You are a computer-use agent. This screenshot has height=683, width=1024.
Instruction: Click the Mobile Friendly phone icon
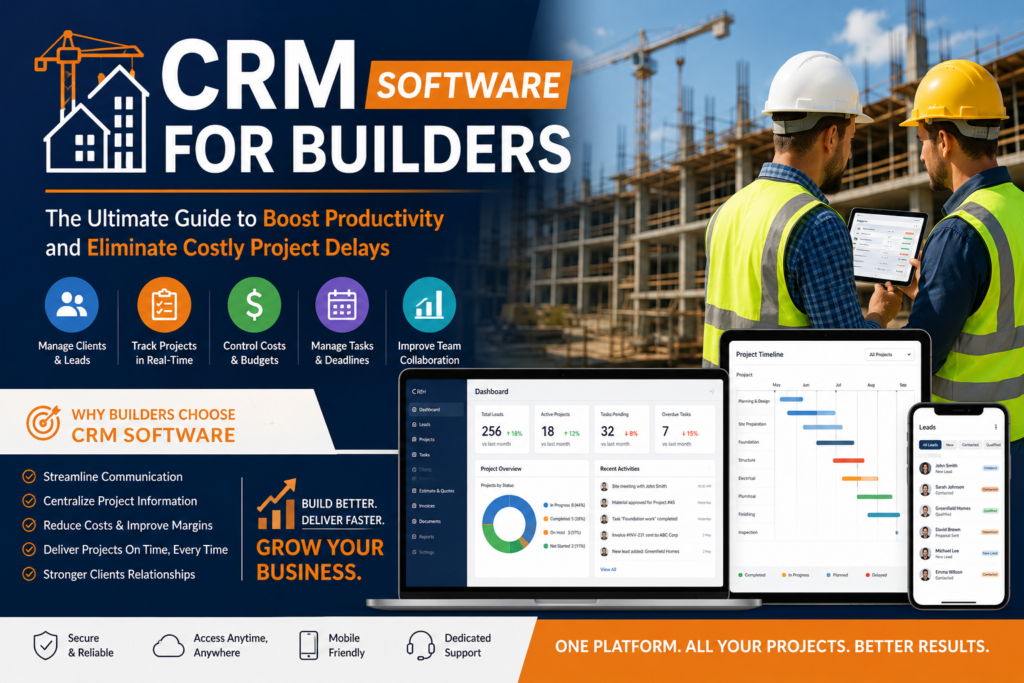[308, 645]
